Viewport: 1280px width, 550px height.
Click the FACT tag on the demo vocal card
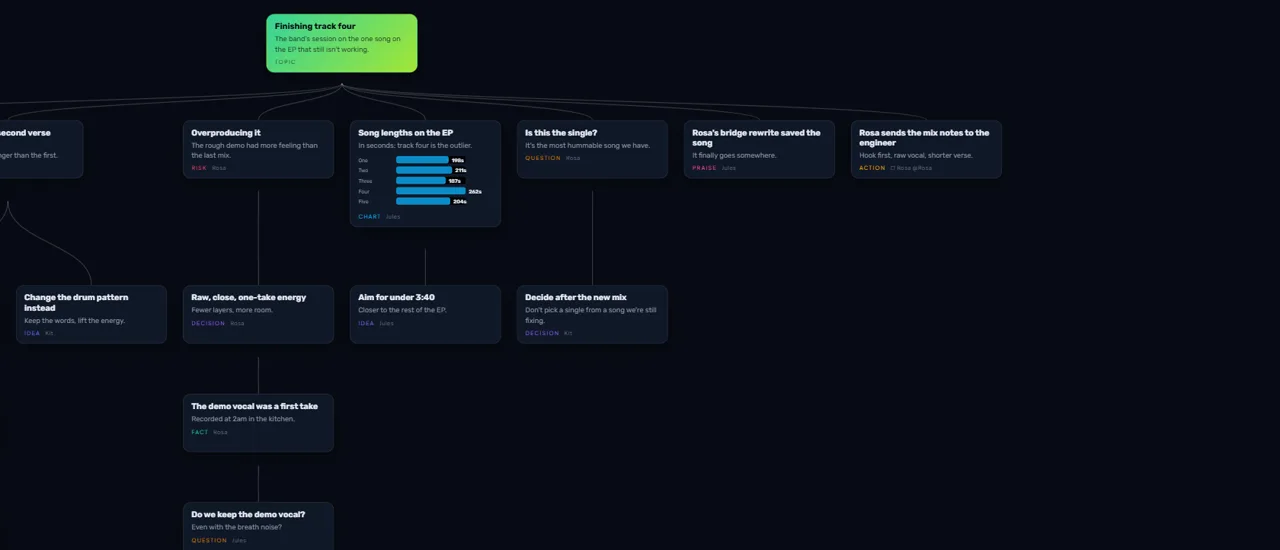tap(200, 432)
